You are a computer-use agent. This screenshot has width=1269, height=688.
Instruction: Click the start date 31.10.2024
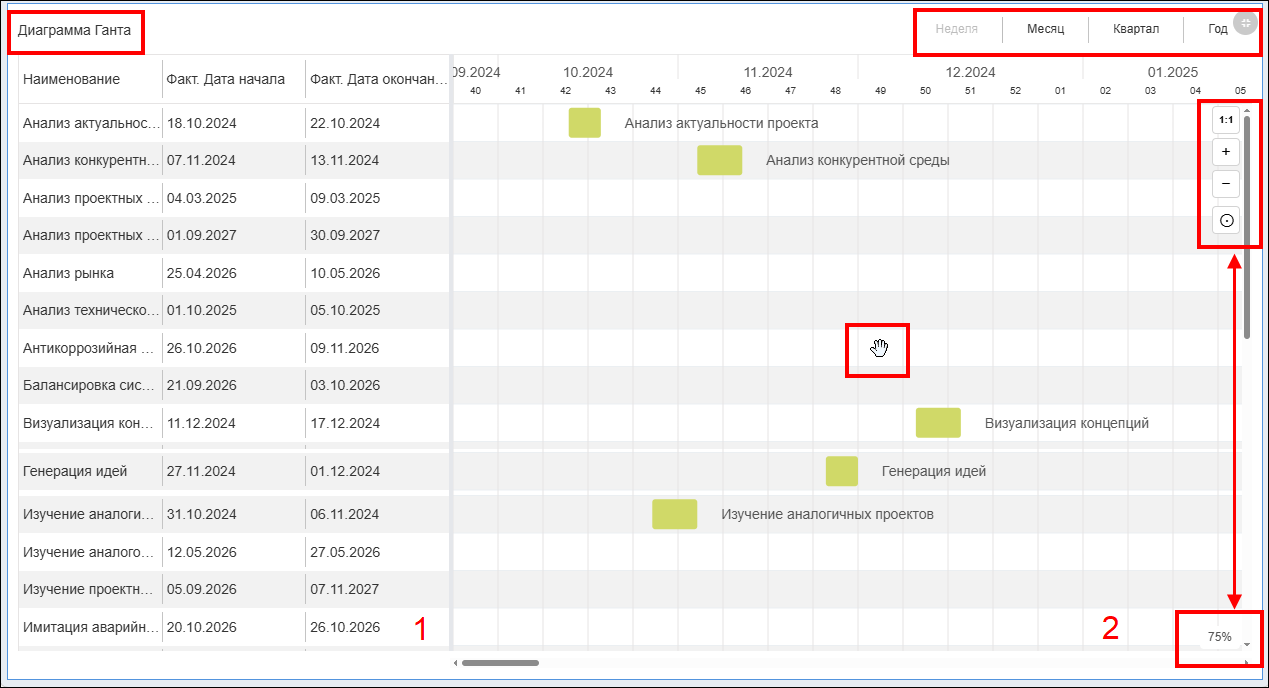tap(202, 514)
